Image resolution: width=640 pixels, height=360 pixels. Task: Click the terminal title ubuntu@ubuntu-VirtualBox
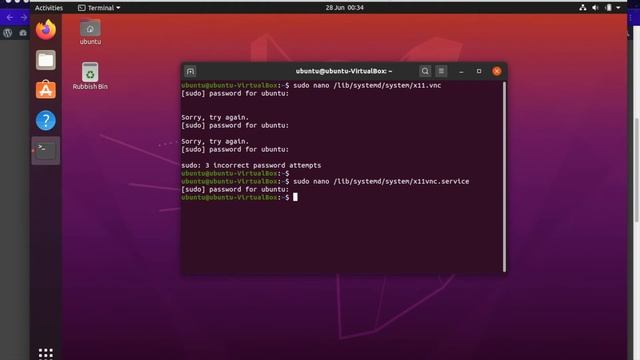click(344, 71)
